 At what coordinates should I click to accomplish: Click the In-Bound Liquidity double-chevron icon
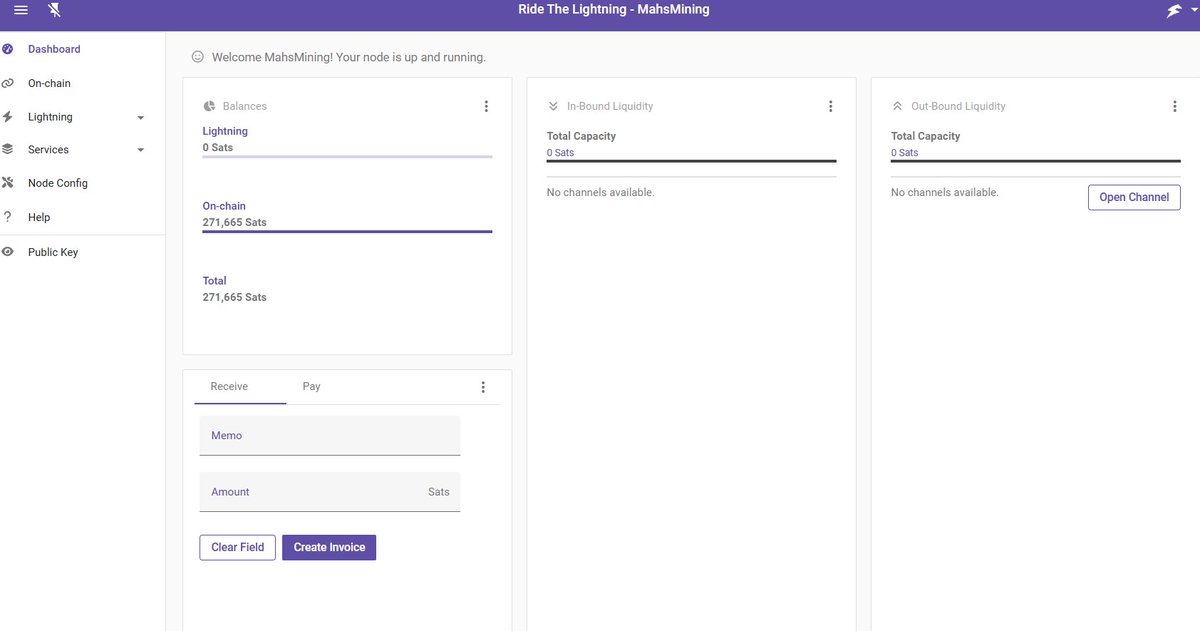coord(553,106)
